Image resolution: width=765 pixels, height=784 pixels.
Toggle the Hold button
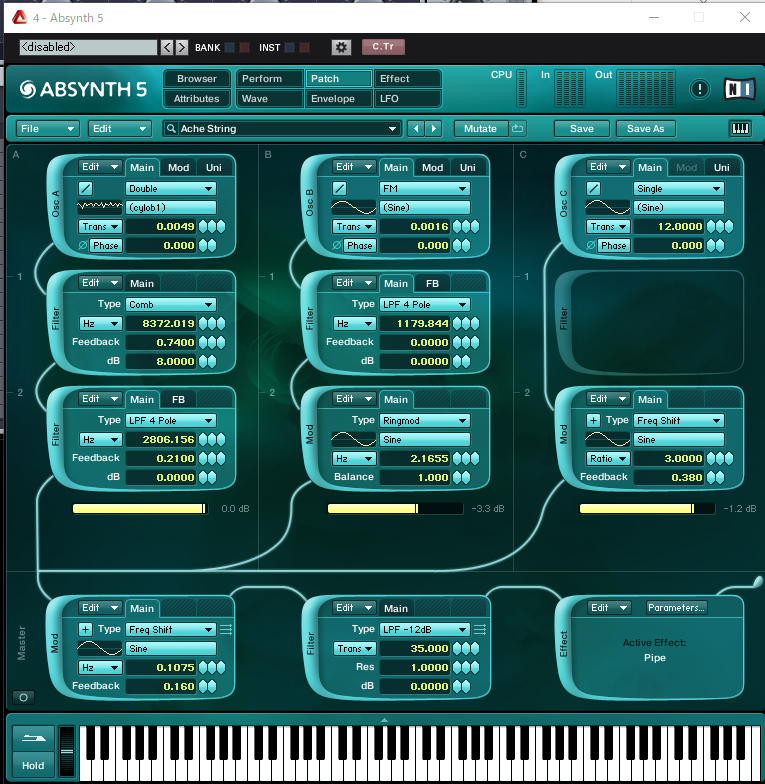coord(33,765)
